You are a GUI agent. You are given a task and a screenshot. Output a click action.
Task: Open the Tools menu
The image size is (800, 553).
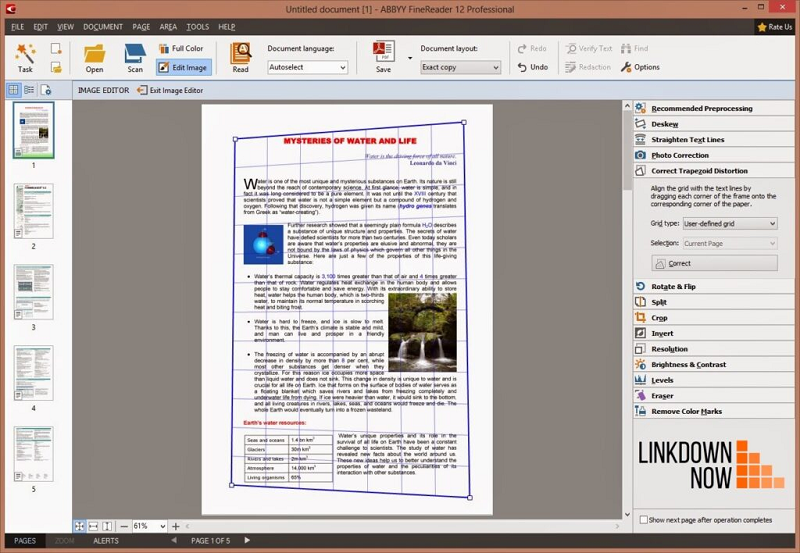(197, 27)
